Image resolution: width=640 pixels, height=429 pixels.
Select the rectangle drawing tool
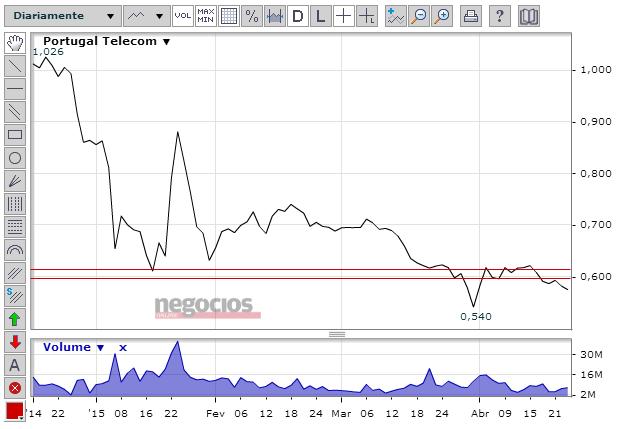click(x=15, y=135)
